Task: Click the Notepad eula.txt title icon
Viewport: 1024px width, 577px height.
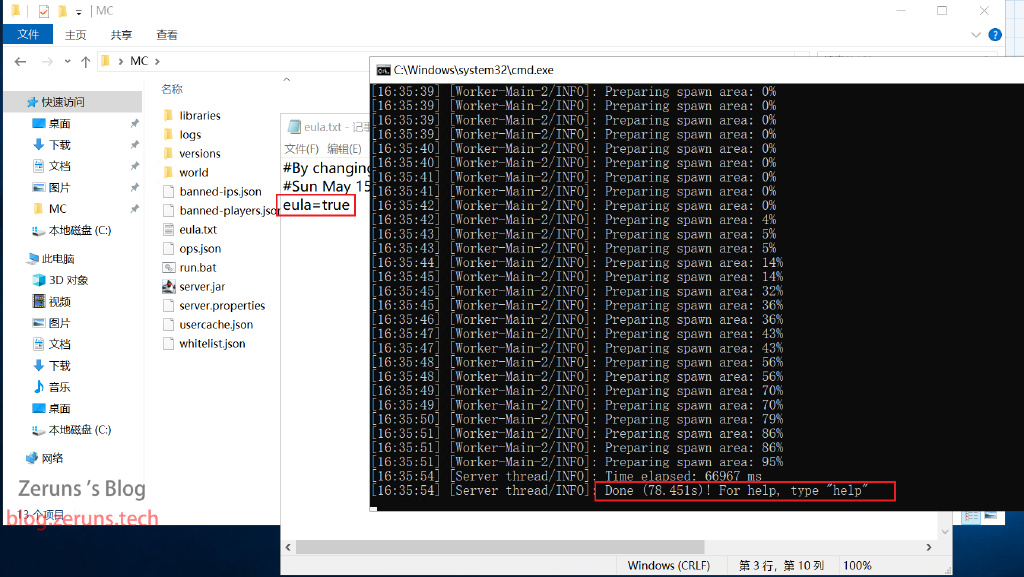Action: click(x=294, y=127)
